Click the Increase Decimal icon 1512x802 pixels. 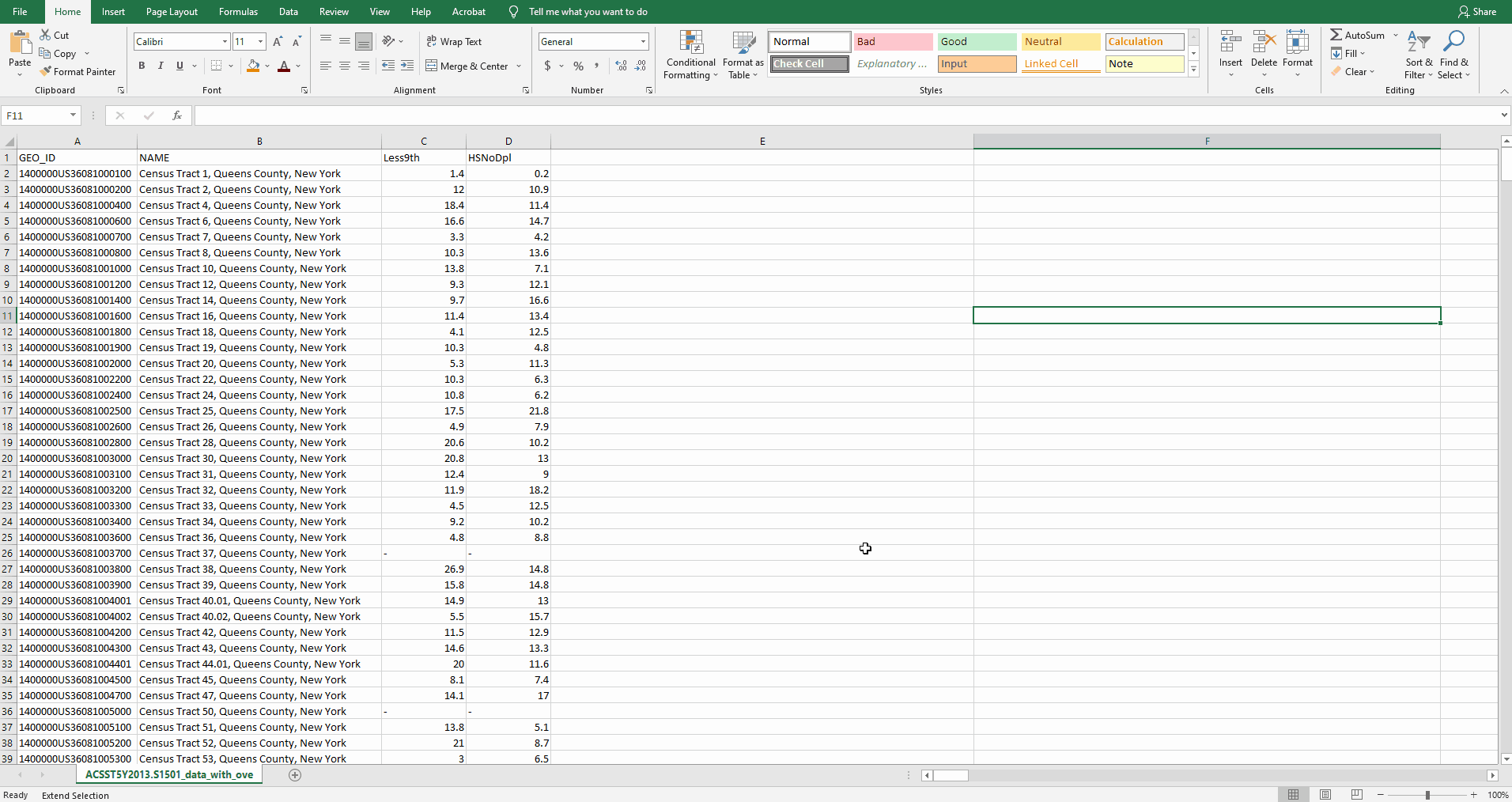point(620,66)
